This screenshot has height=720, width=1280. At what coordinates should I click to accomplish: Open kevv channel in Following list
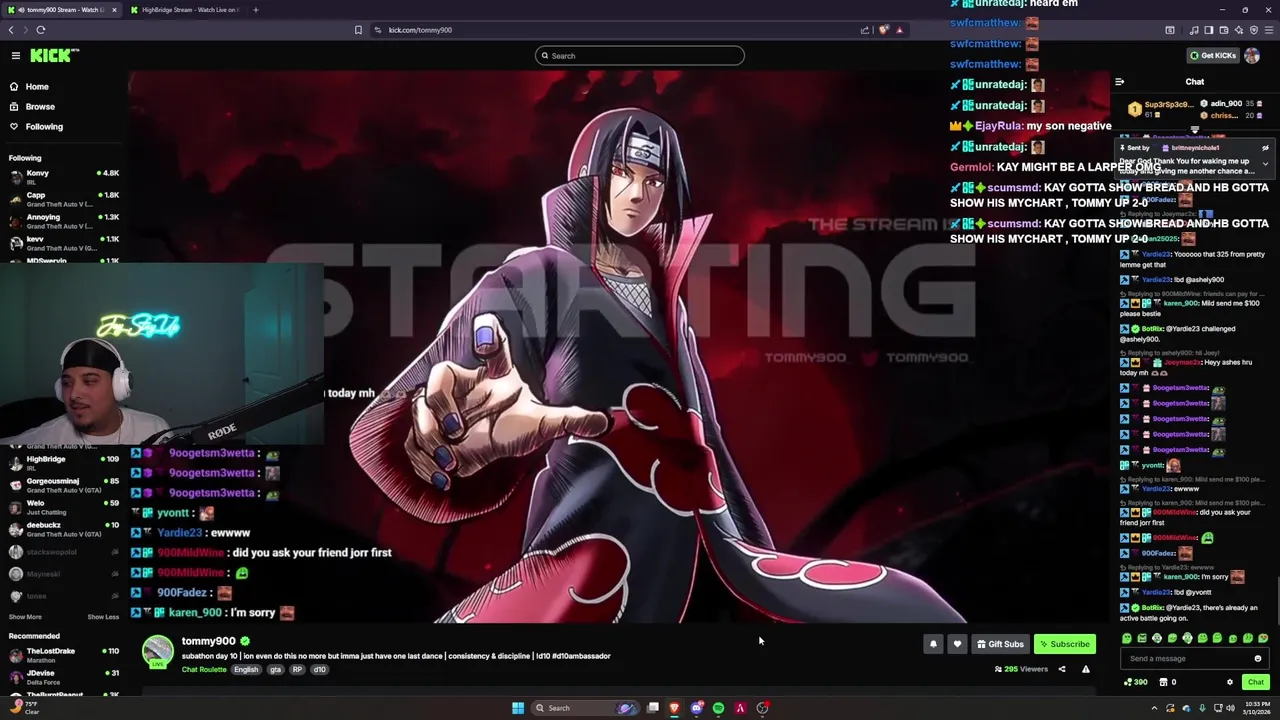[64, 243]
